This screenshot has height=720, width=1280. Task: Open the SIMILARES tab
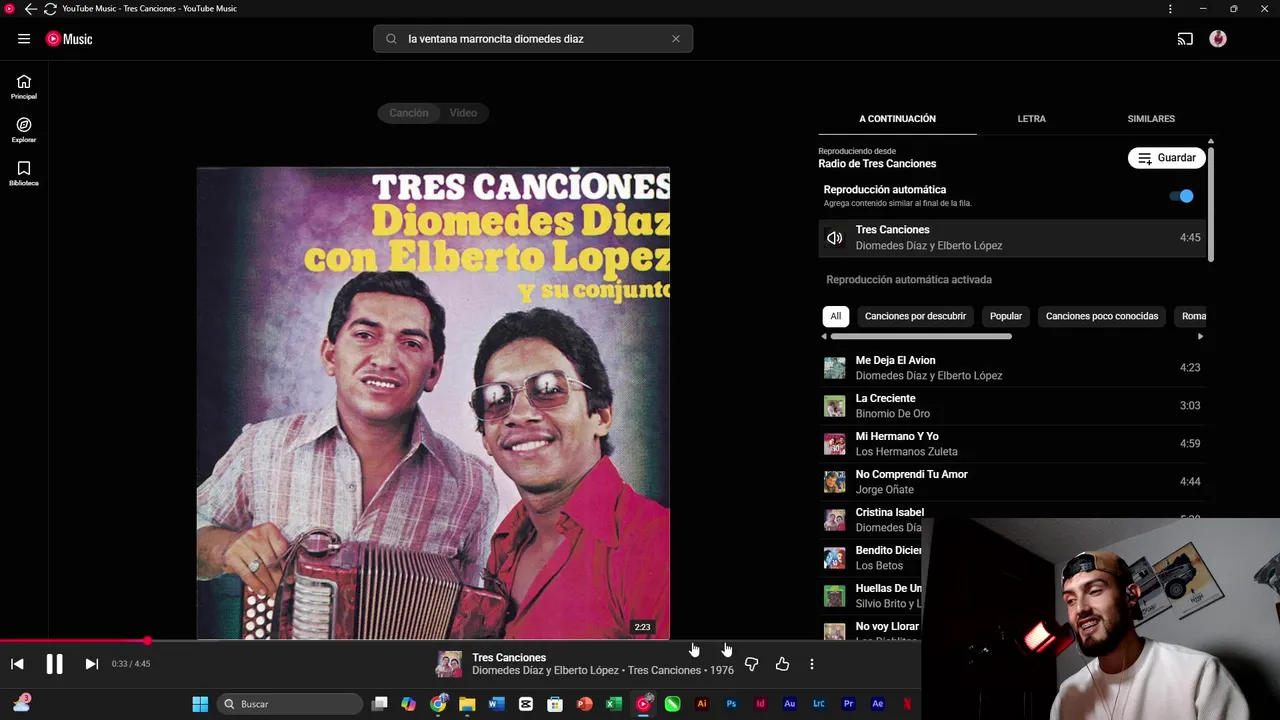[1151, 119]
